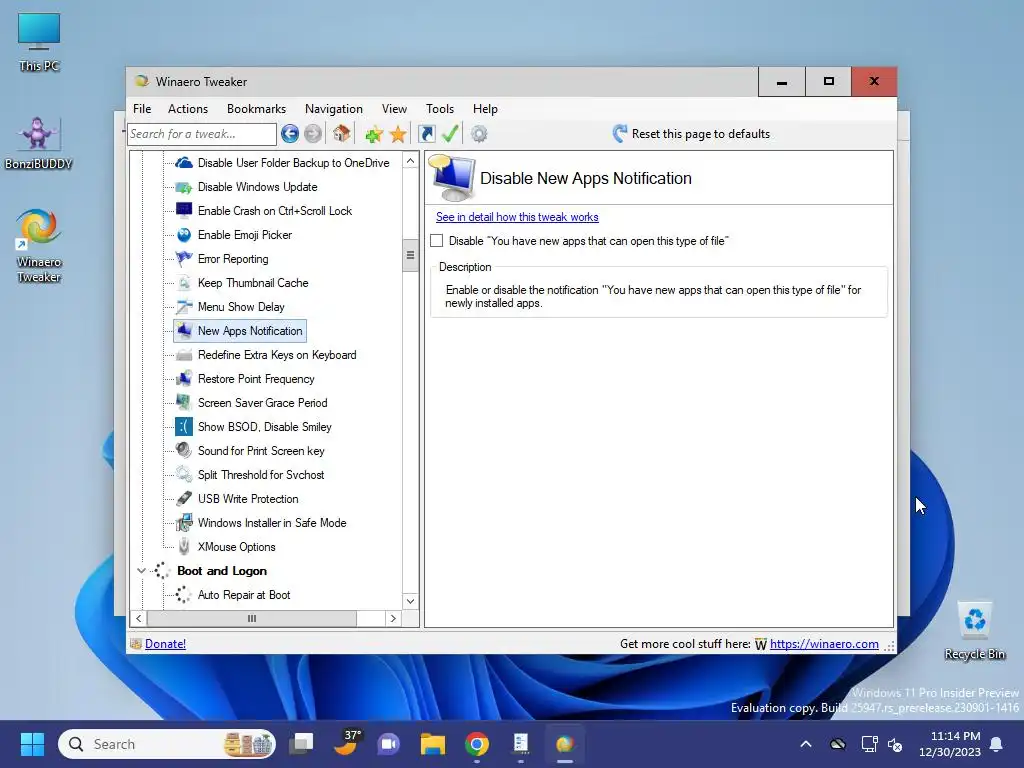The image size is (1024, 768).
Task: Select Restore Point Frequency tree item
Action: 256,379
